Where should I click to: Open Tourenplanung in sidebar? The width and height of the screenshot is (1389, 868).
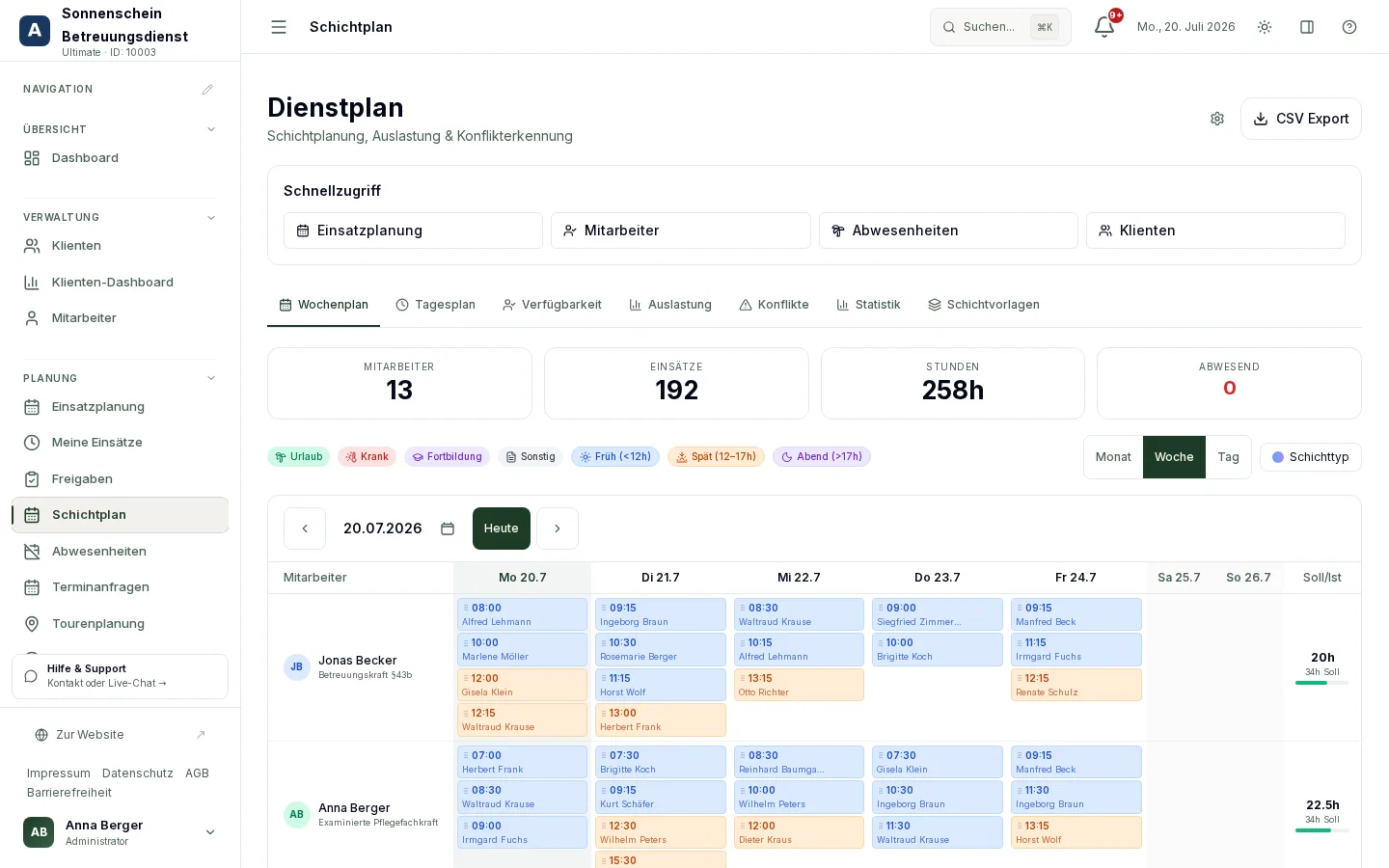(120, 624)
